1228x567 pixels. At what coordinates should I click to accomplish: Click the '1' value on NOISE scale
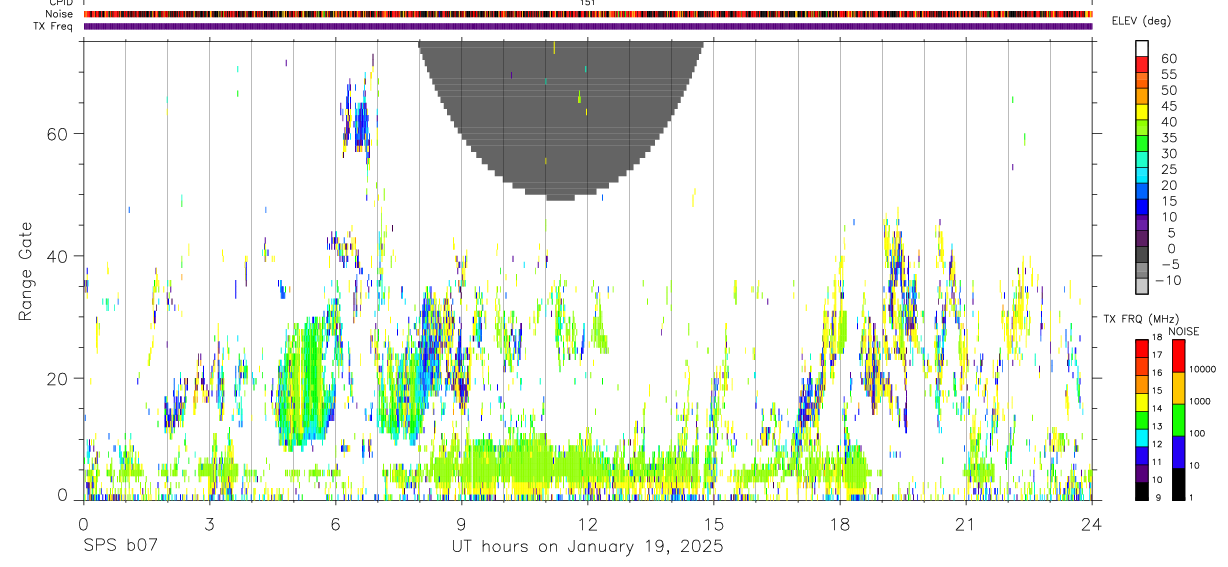tap(1192, 497)
